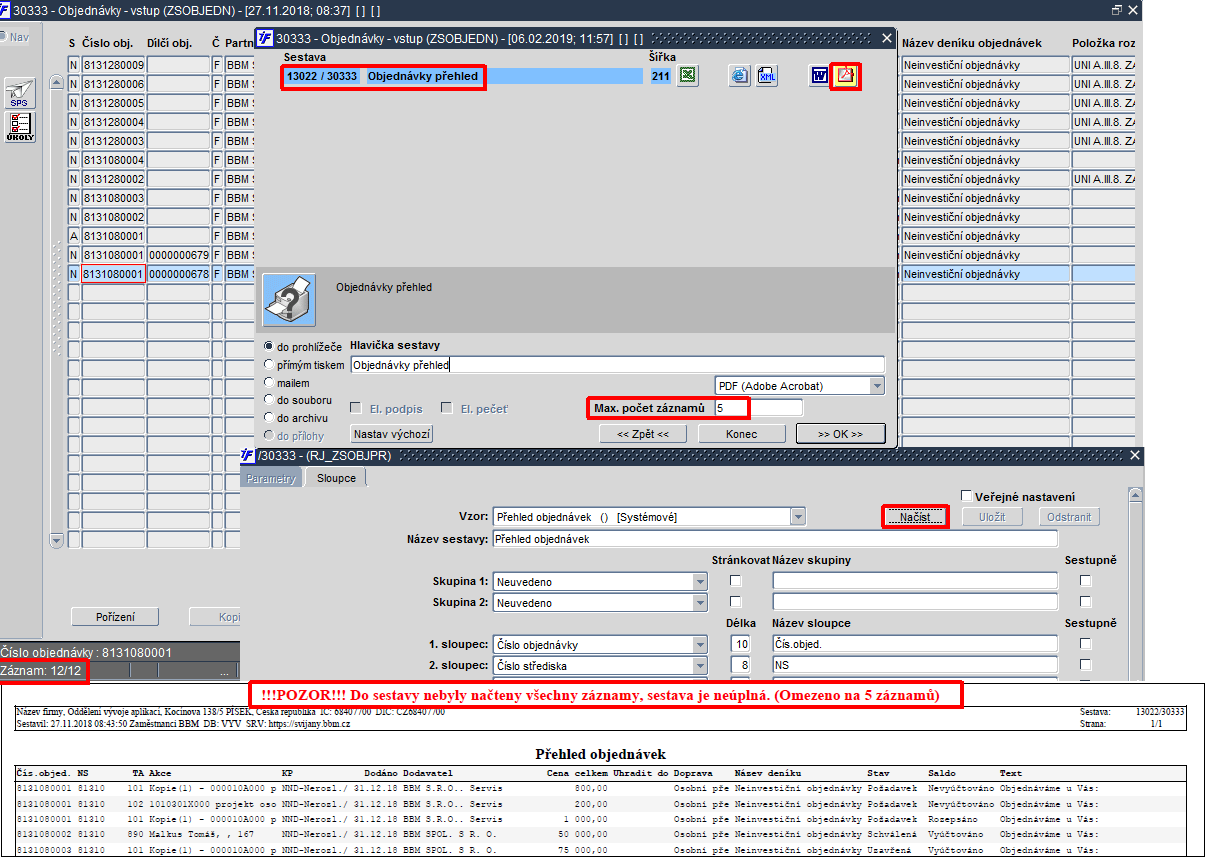Viewport: 1209px width, 858px height.
Task: Click partial order cell 0000000679
Action: pos(179,255)
